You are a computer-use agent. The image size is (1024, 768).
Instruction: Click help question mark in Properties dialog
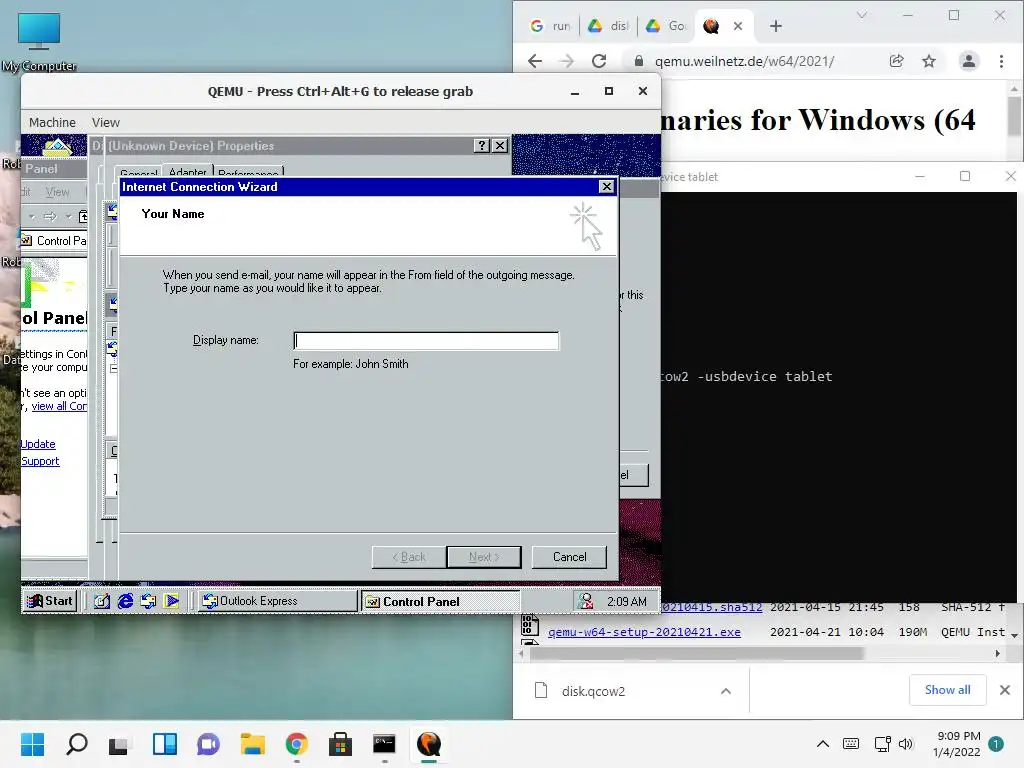pyautogui.click(x=481, y=146)
